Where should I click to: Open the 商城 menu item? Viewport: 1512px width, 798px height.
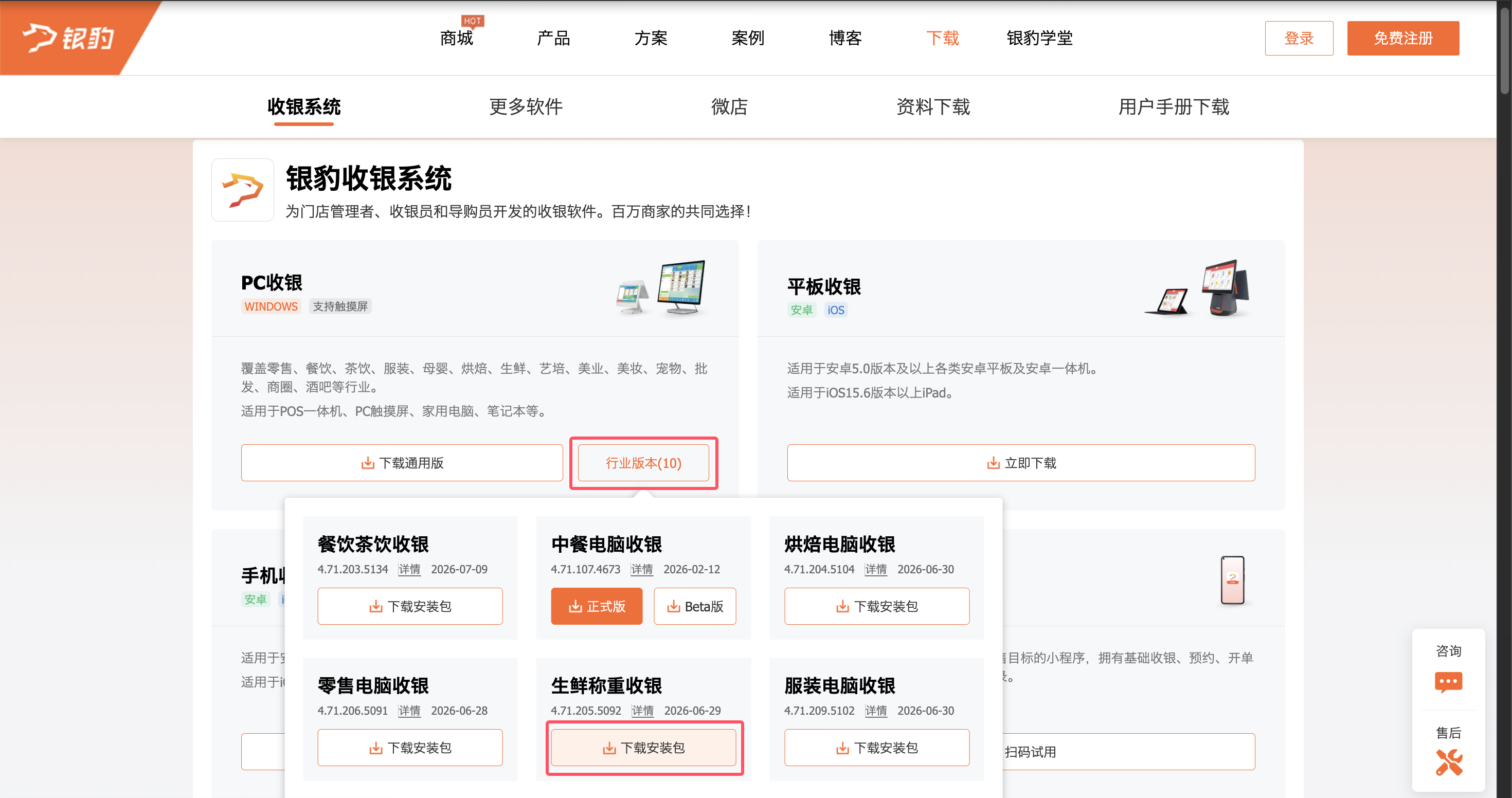tap(456, 38)
